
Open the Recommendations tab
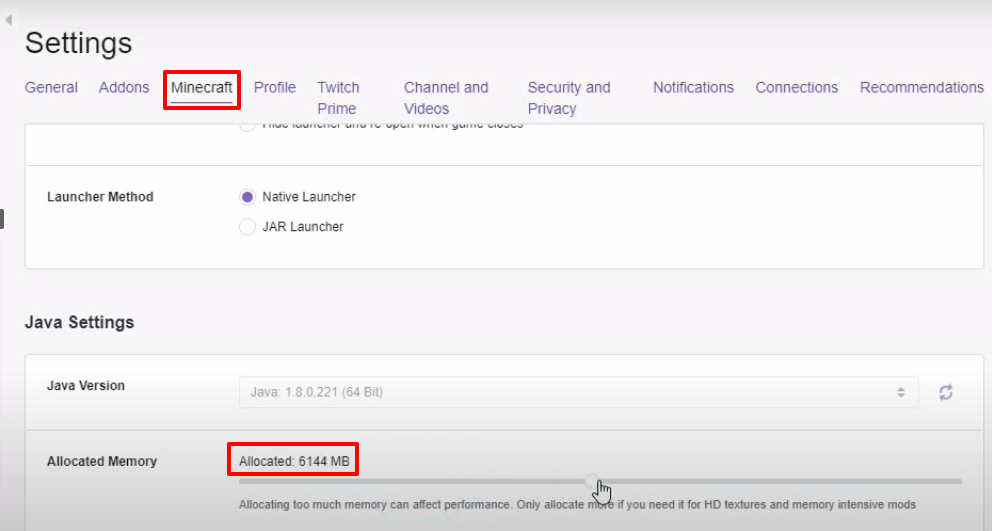(x=922, y=87)
